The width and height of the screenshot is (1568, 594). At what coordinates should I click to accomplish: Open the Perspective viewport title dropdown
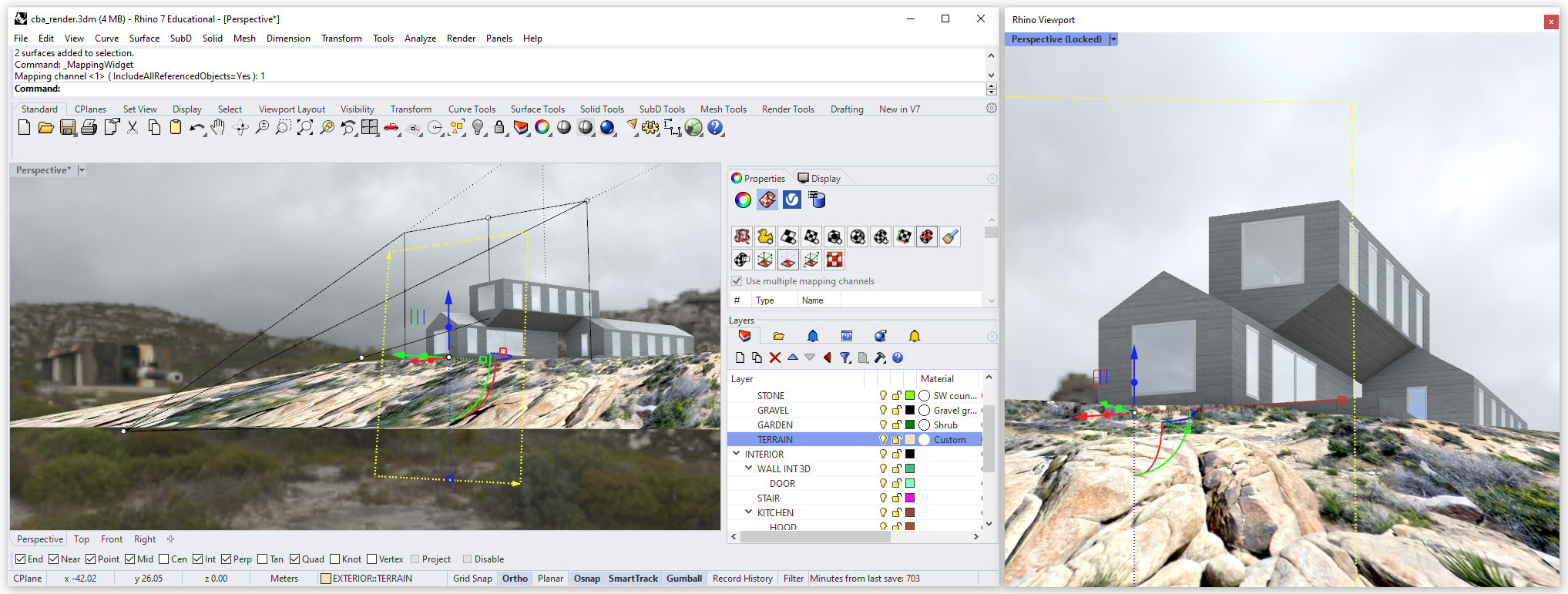coord(82,170)
